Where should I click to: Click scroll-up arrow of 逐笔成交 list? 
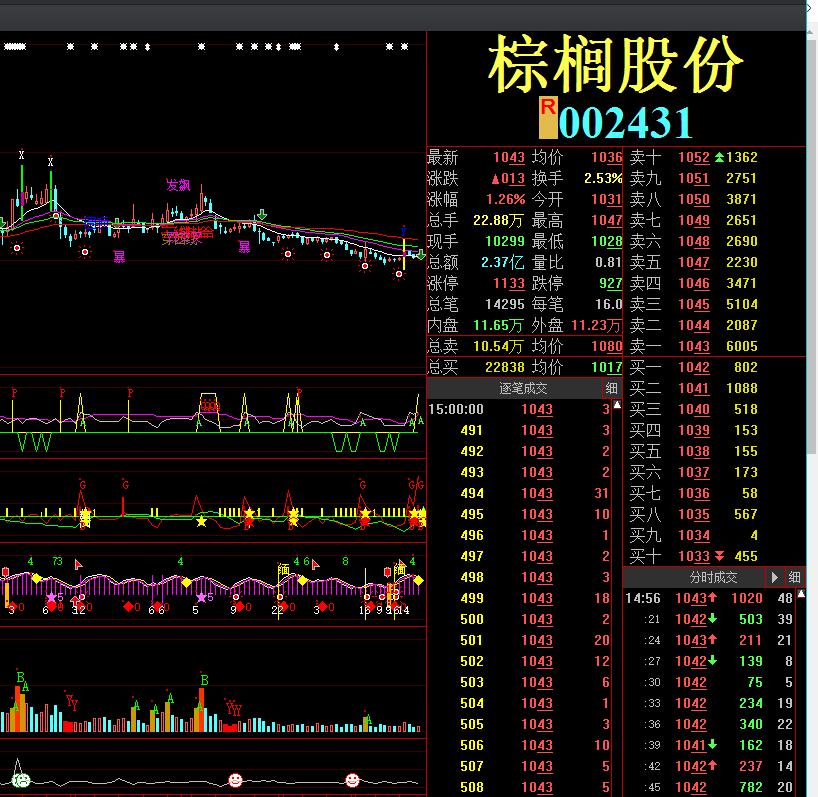point(617,405)
